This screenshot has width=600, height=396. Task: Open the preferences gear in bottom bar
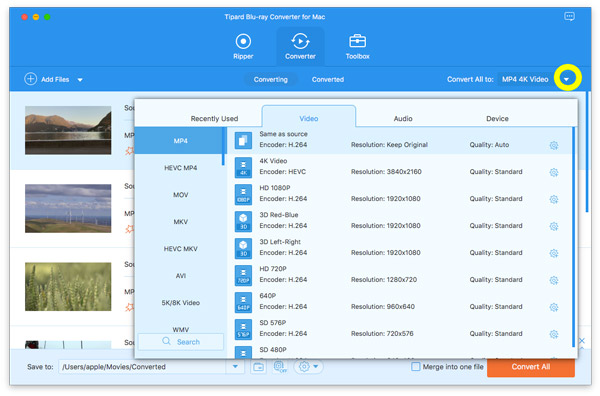[x=304, y=367]
